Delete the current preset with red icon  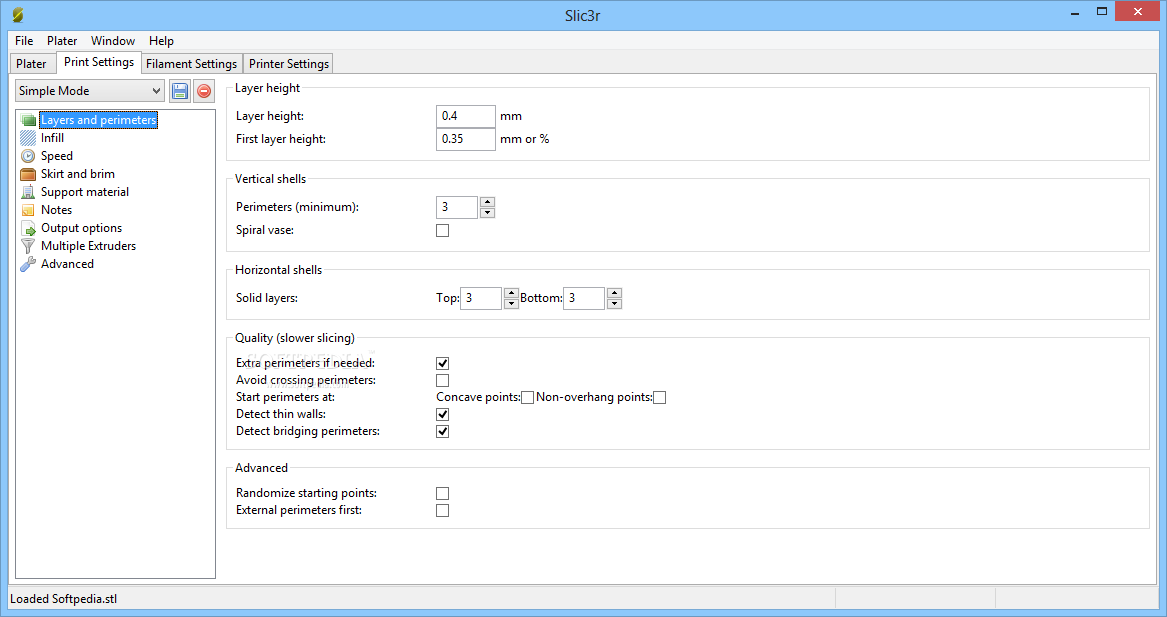(x=204, y=91)
